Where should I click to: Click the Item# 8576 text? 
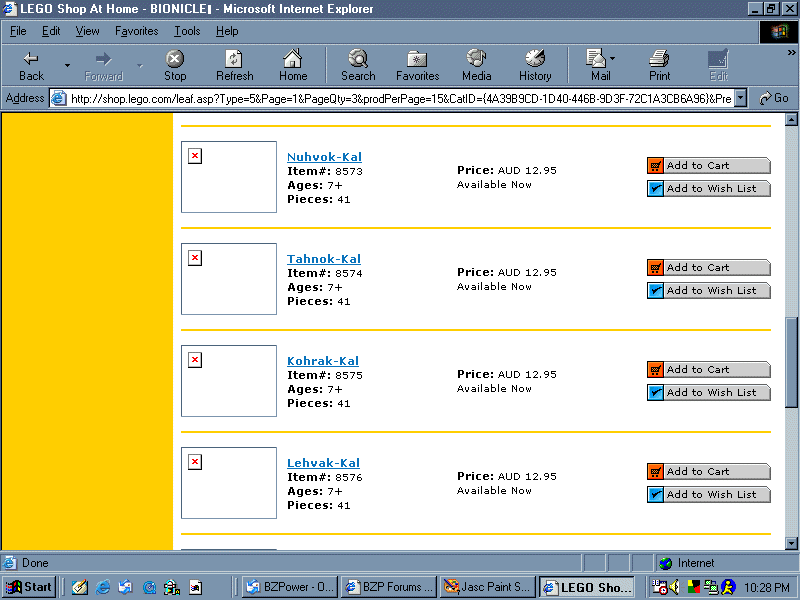pos(325,477)
